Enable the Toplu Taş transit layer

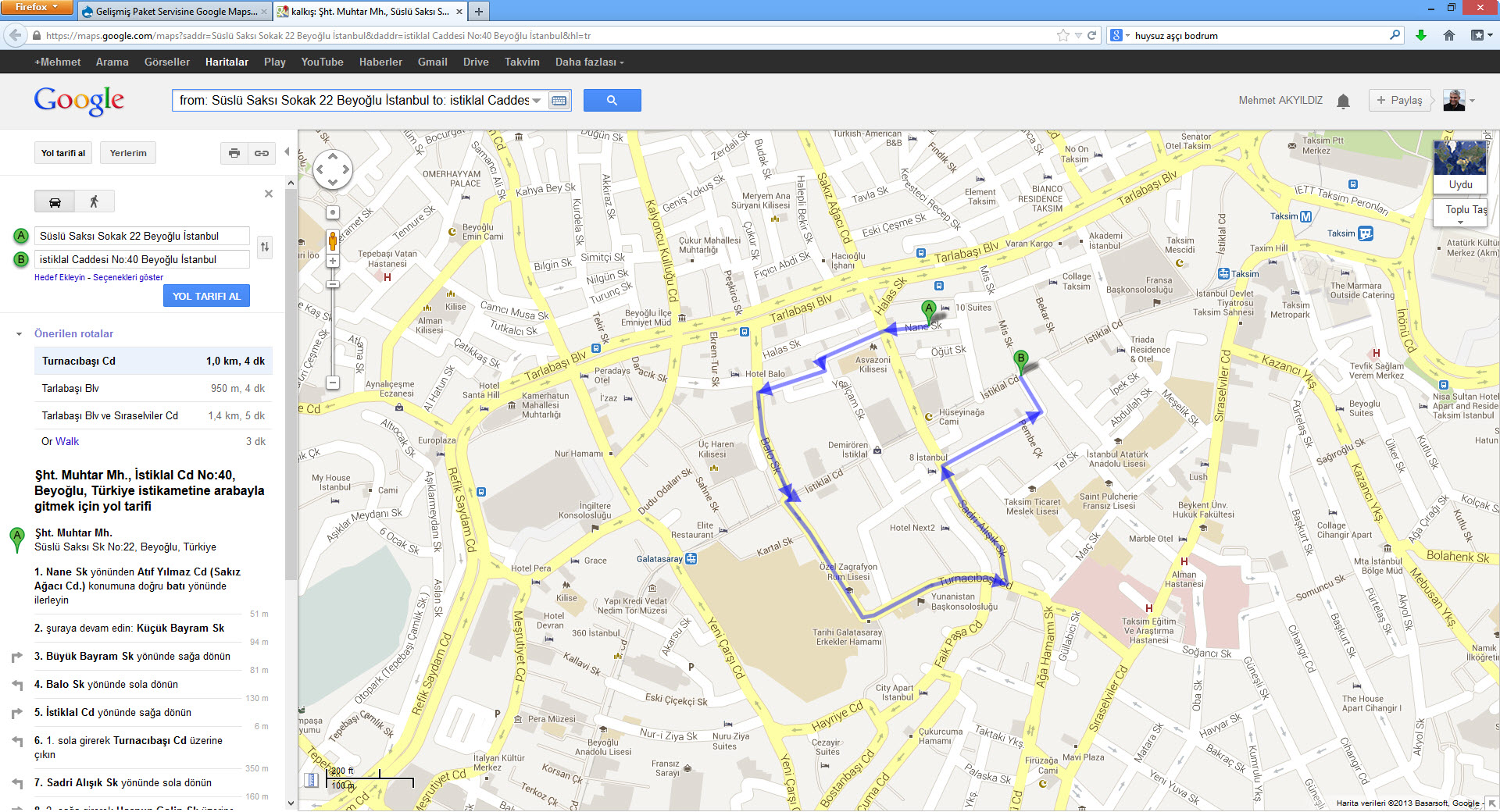pos(1459,210)
